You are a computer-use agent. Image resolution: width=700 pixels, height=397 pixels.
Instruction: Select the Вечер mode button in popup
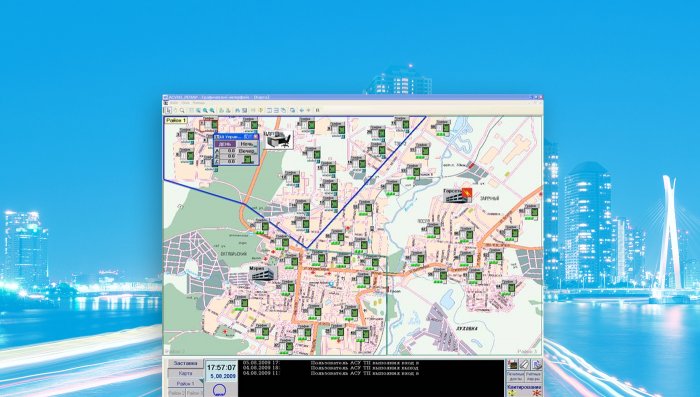(x=247, y=151)
